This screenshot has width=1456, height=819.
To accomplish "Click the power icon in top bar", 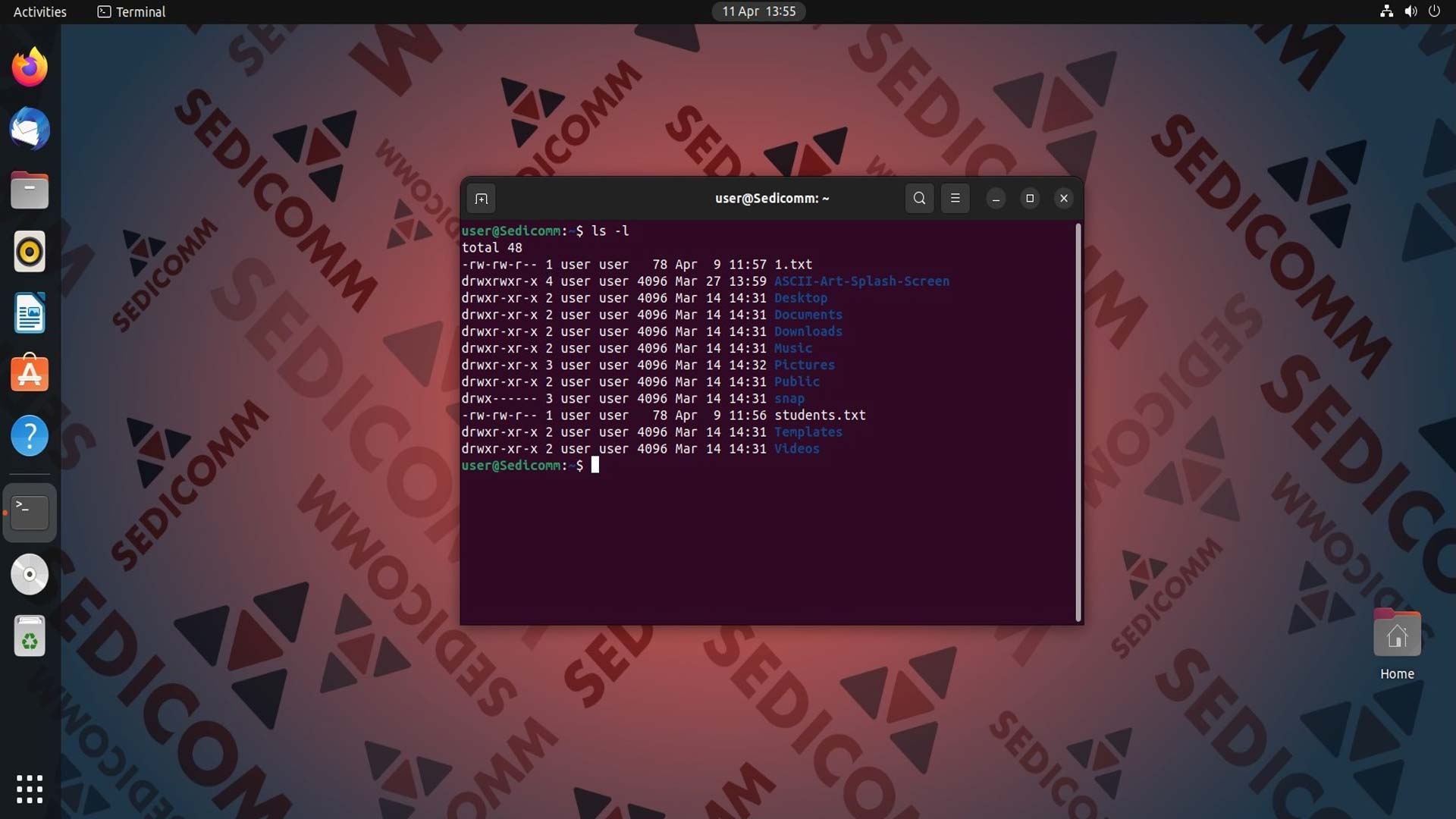I will (1434, 11).
